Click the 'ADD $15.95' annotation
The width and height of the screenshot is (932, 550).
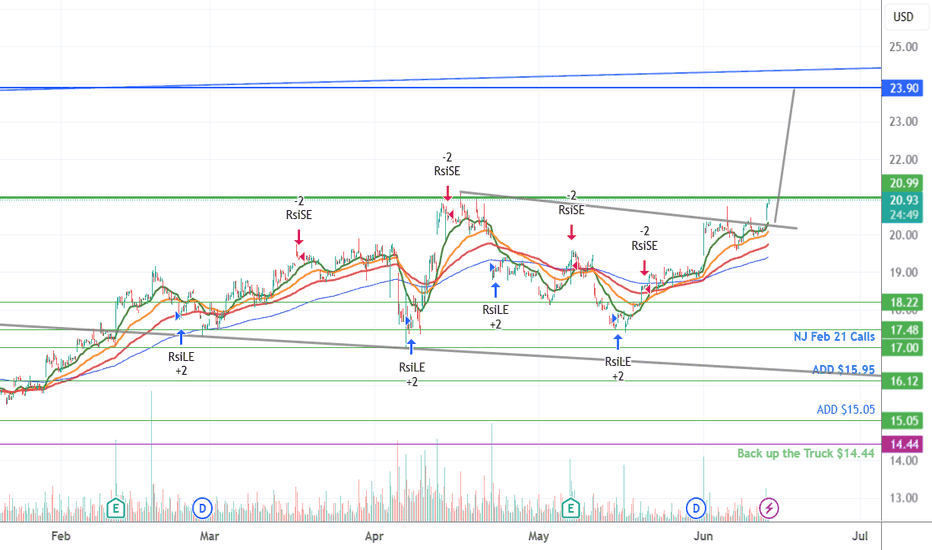click(x=843, y=369)
